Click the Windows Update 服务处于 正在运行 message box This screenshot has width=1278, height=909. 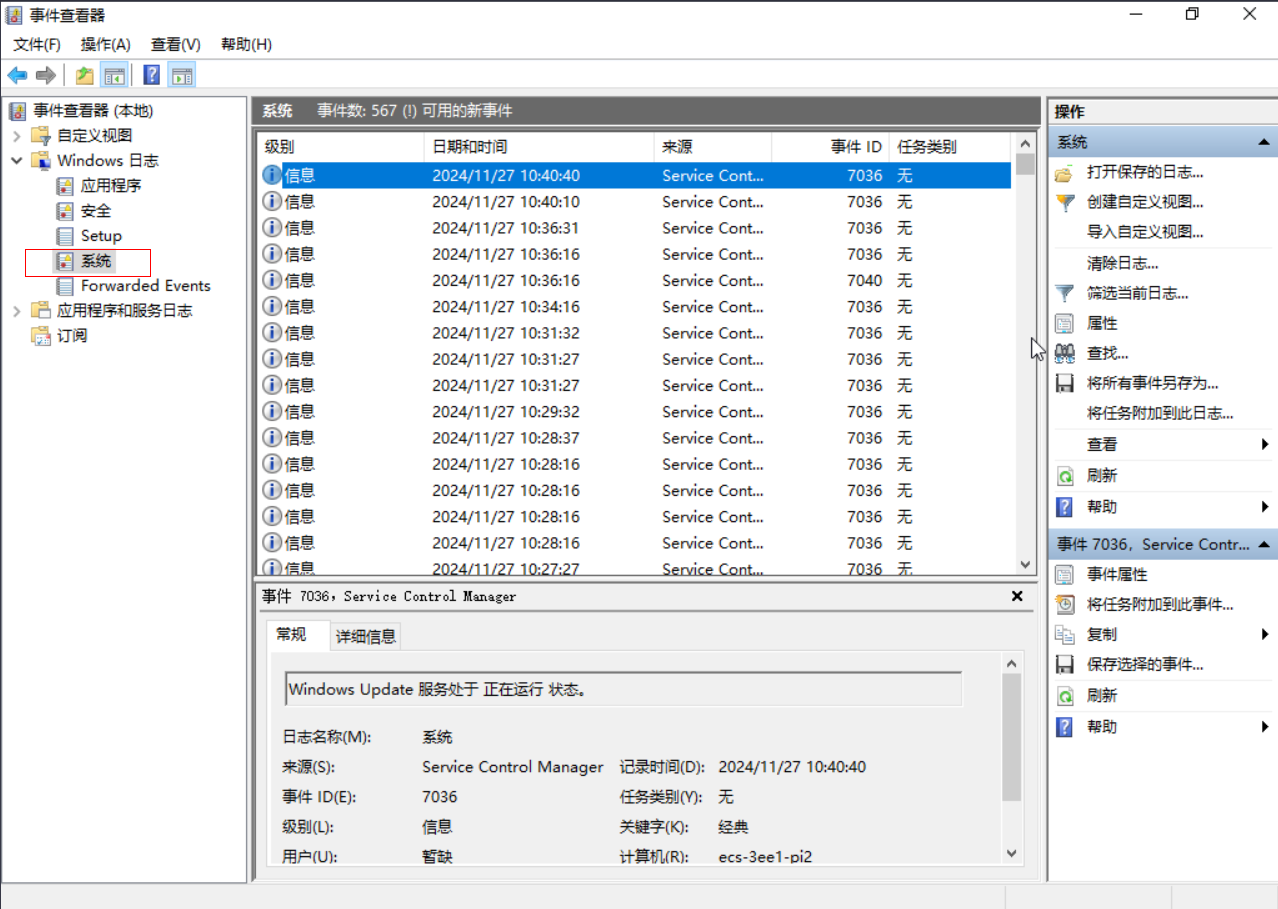(x=624, y=689)
